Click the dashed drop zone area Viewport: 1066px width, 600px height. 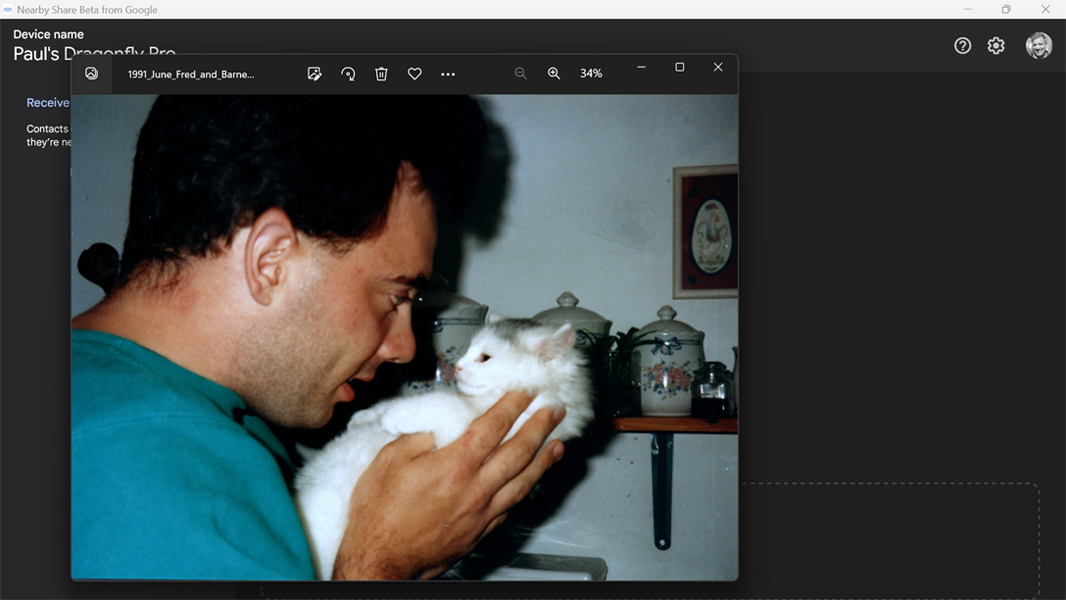pos(890,540)
